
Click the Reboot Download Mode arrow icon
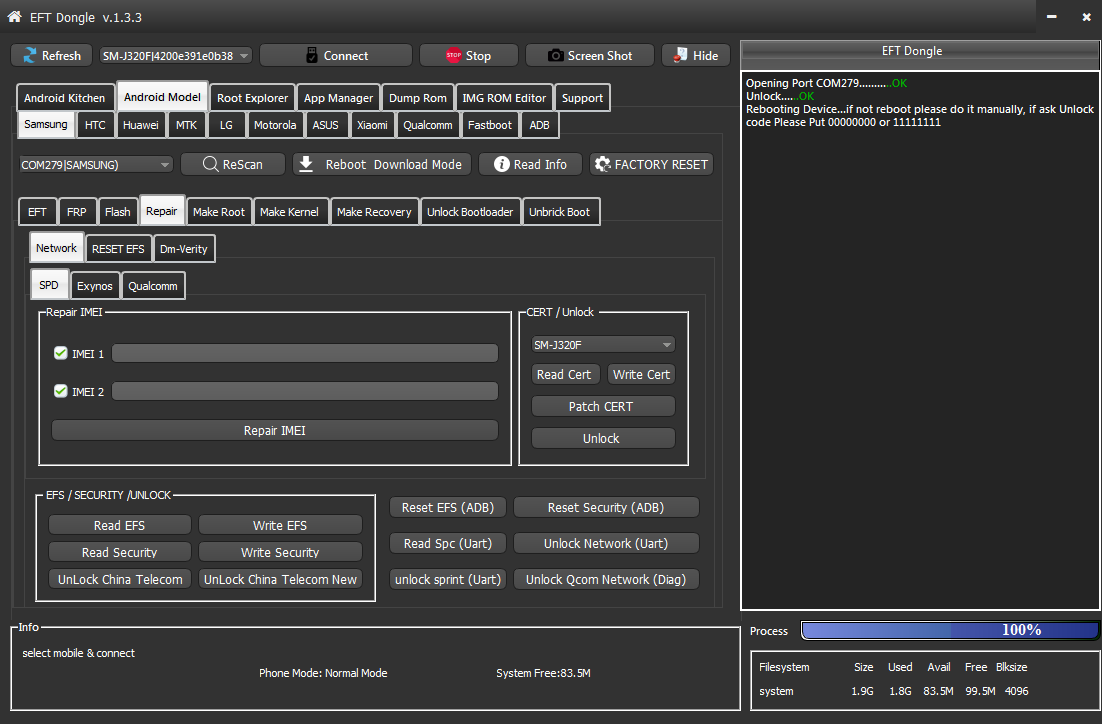point(306,164)
